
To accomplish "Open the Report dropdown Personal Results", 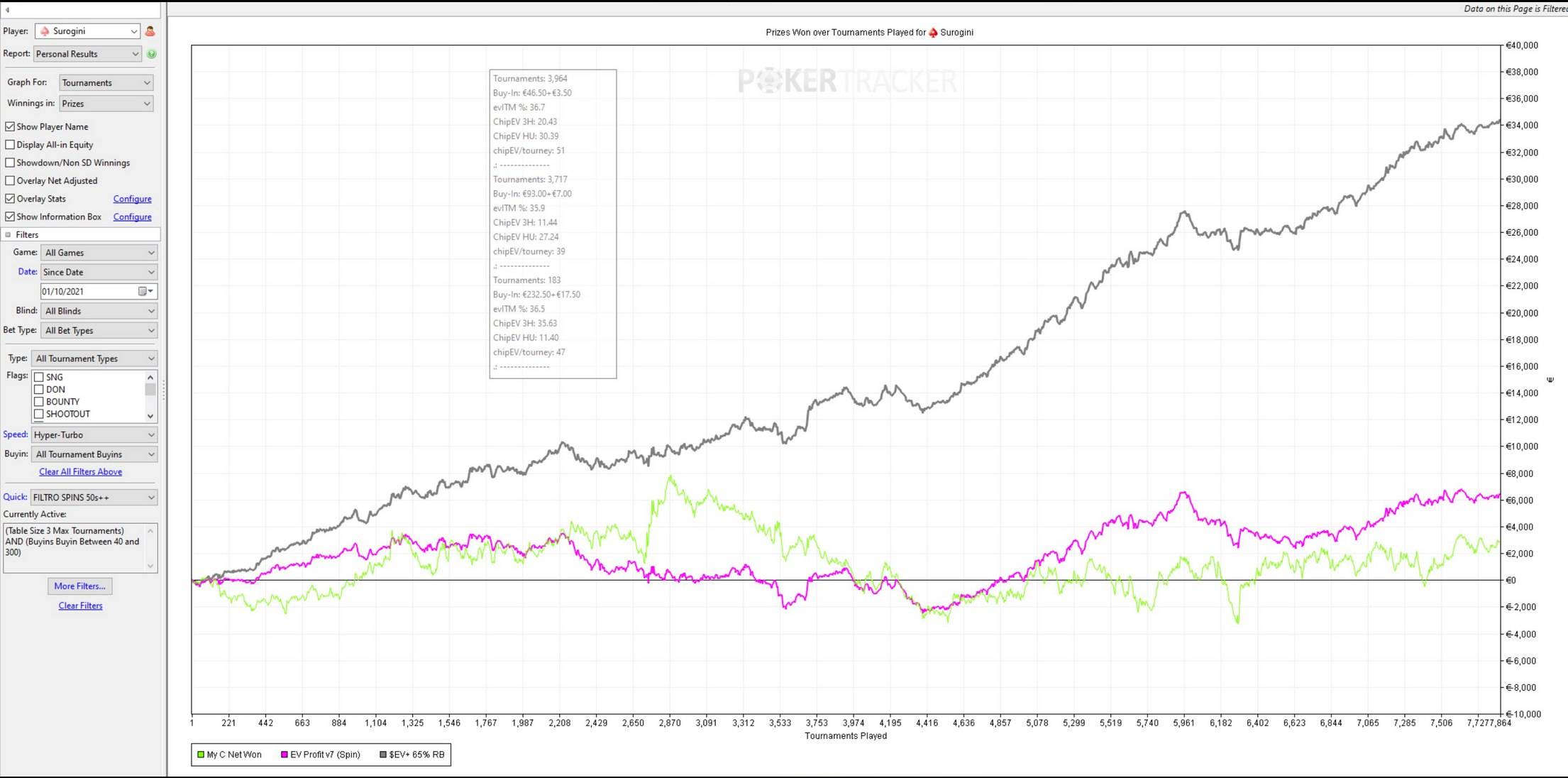I will coord(88,54).
